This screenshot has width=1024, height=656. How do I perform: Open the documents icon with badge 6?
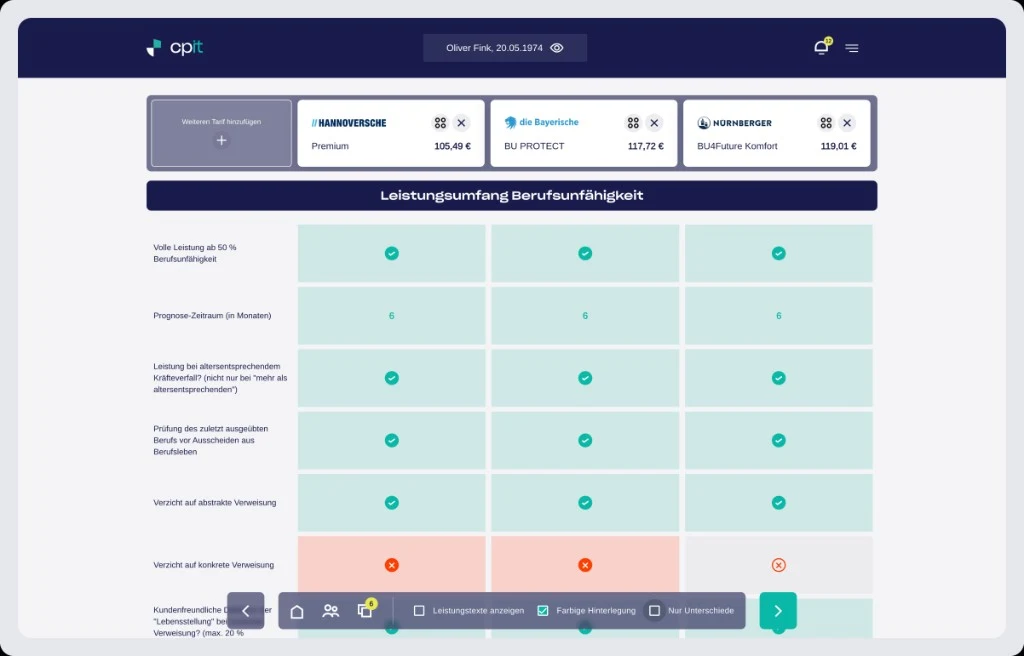(366, 610)
